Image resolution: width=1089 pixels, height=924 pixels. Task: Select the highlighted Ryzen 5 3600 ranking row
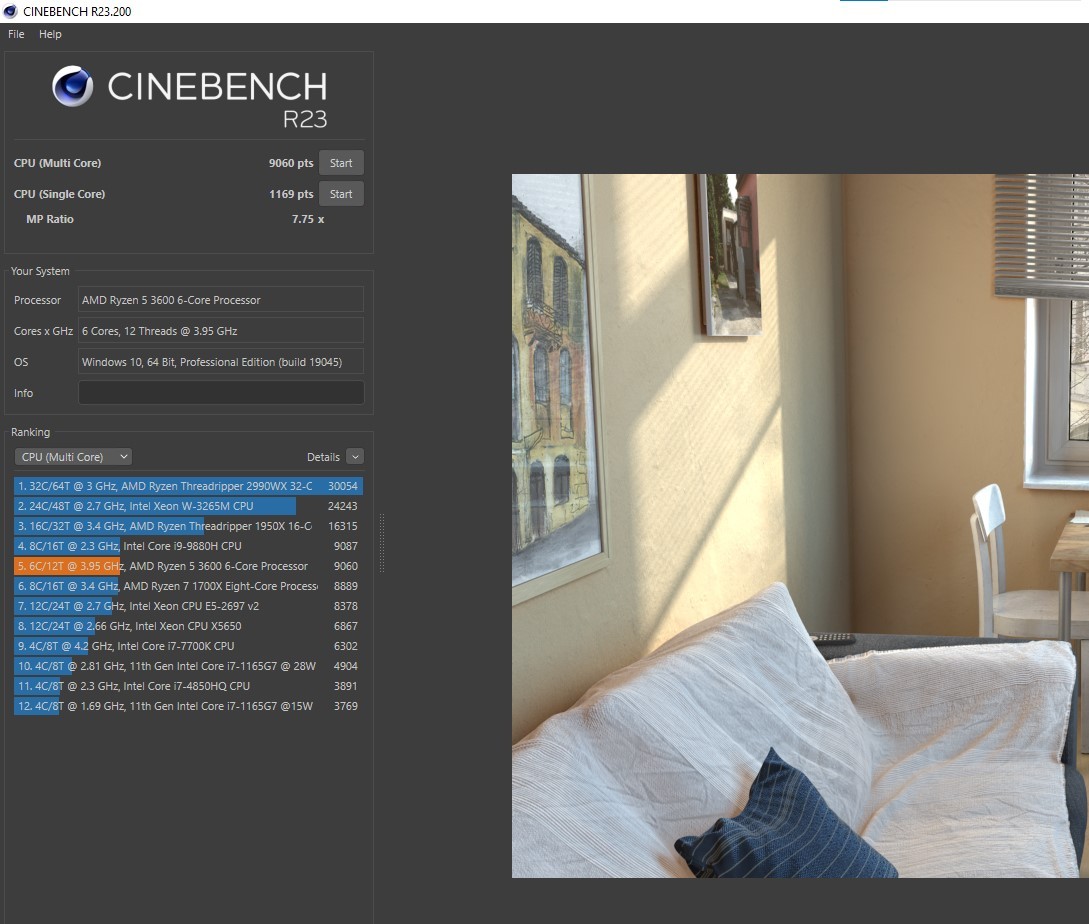188,566
